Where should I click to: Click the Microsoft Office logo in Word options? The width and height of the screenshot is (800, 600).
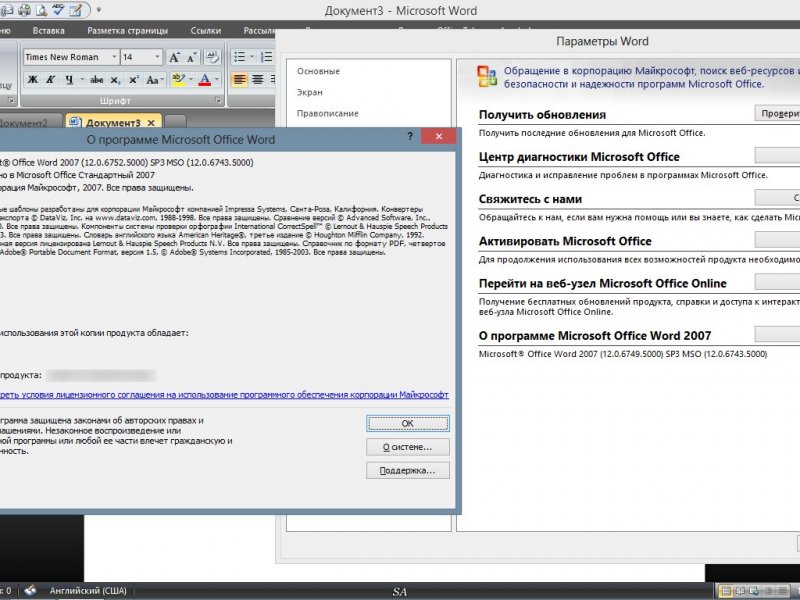tap(487, 77)
